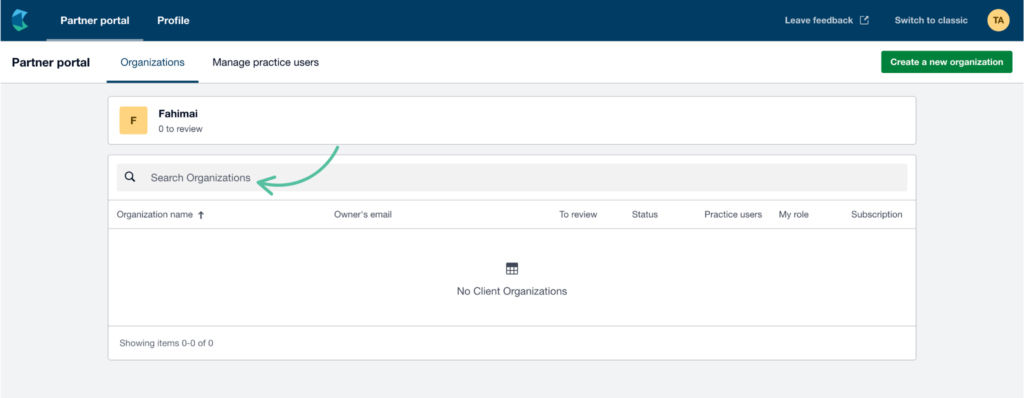Sort by Owner's email column
1024x398 pixels.
coord(362,214)
